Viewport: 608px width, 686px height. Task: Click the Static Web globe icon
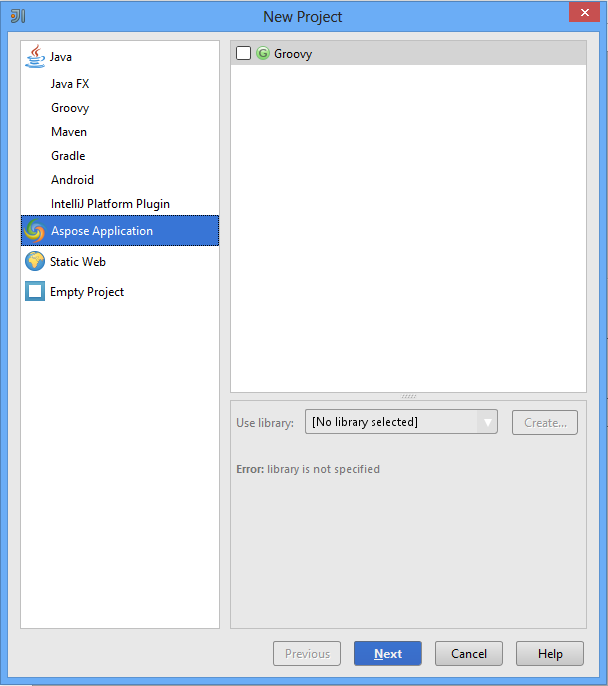35,261
